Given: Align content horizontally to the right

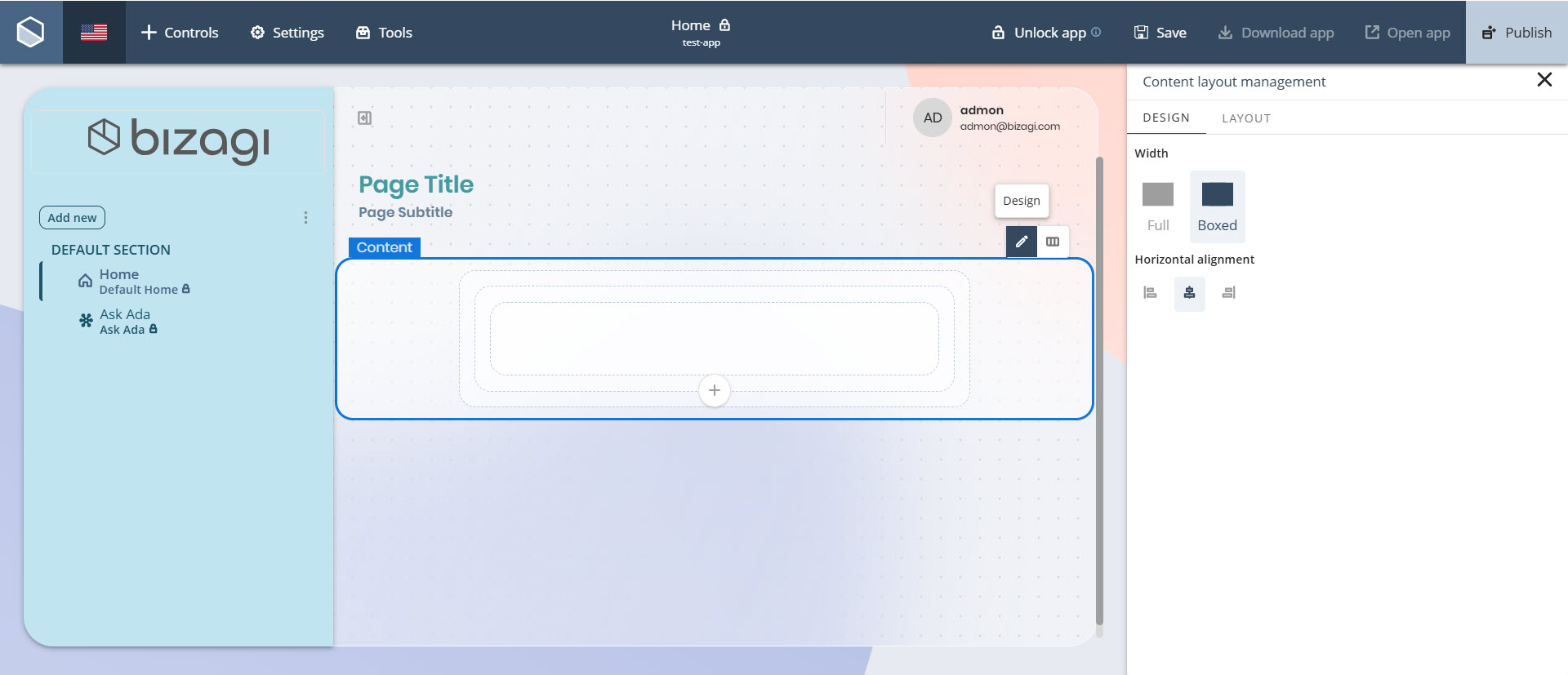Looking at the screenshot, I should pyautogui.click(x=1228, y=293).
